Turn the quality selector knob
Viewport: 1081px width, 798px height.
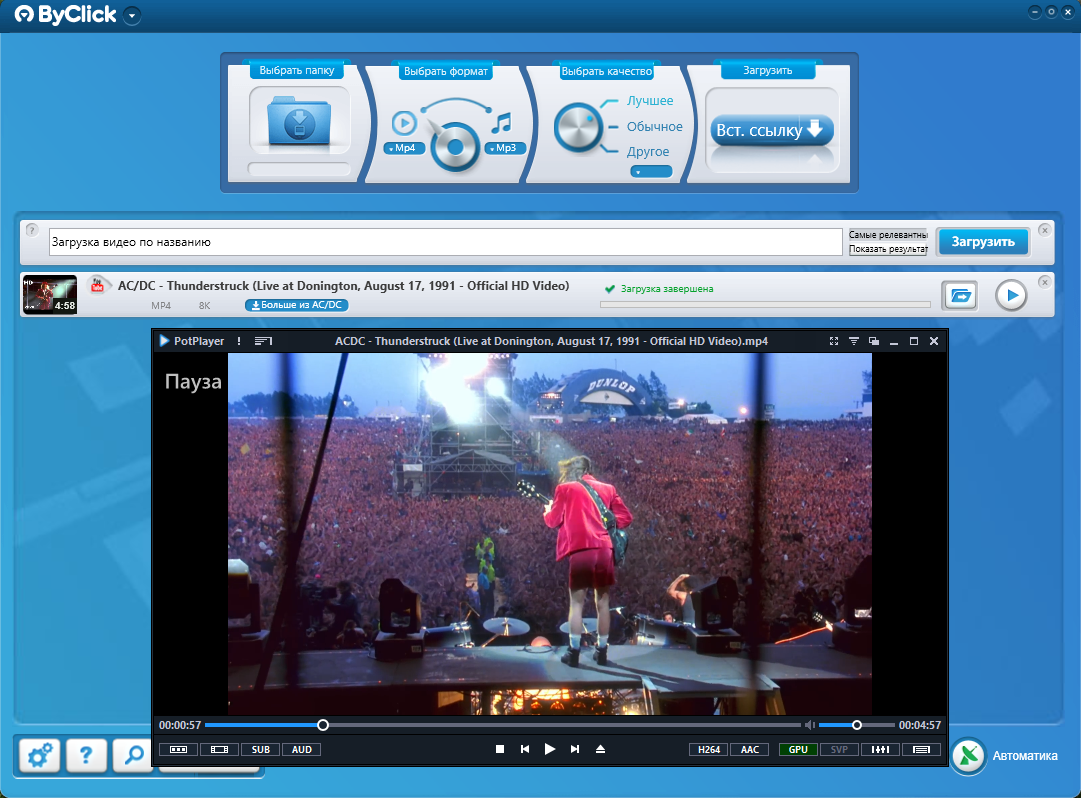[578, 127]
